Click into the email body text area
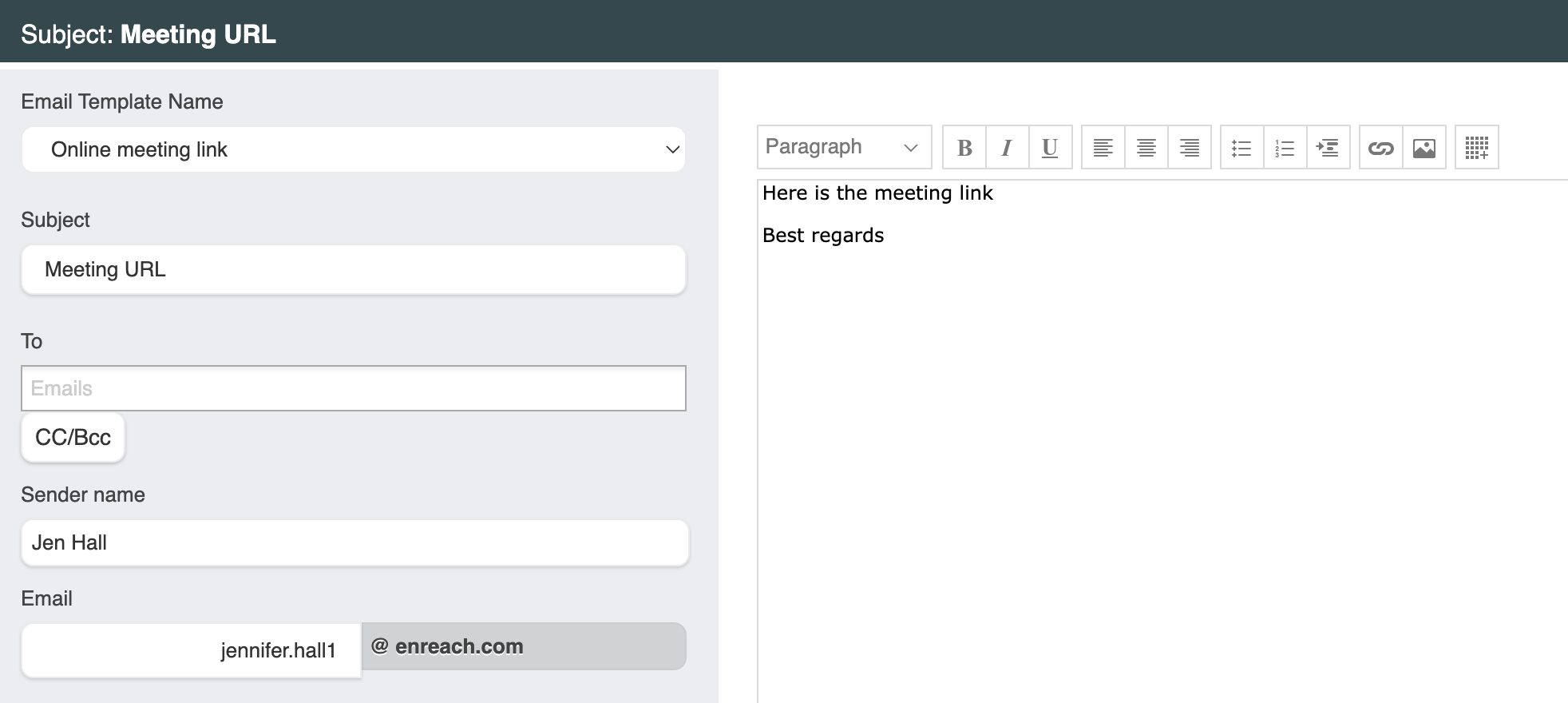 click(1158, 439)
